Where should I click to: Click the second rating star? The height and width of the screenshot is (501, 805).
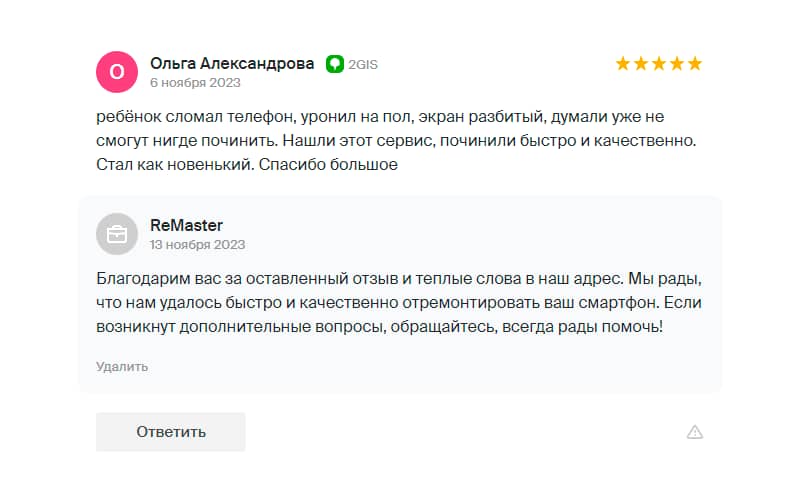(641, 64)
